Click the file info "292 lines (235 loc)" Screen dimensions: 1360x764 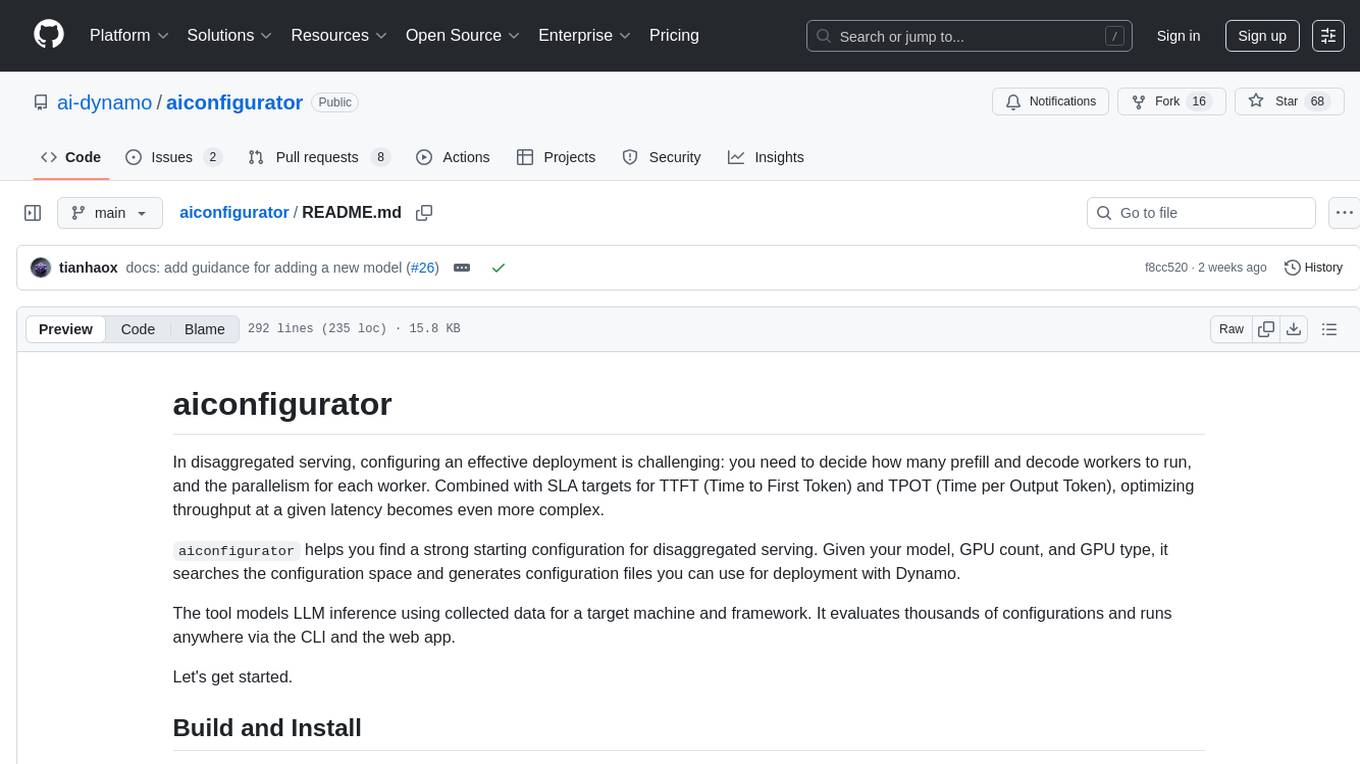tap(317, 329)
